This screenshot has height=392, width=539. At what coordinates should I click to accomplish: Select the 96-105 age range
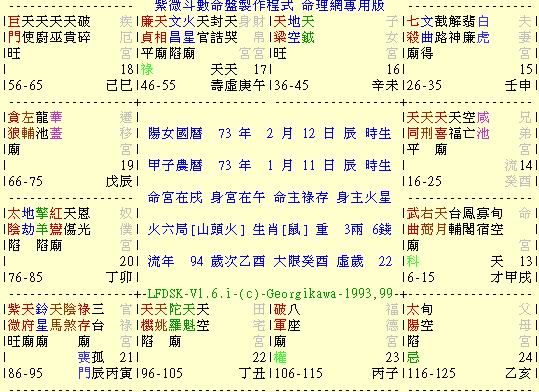[162, 373]
